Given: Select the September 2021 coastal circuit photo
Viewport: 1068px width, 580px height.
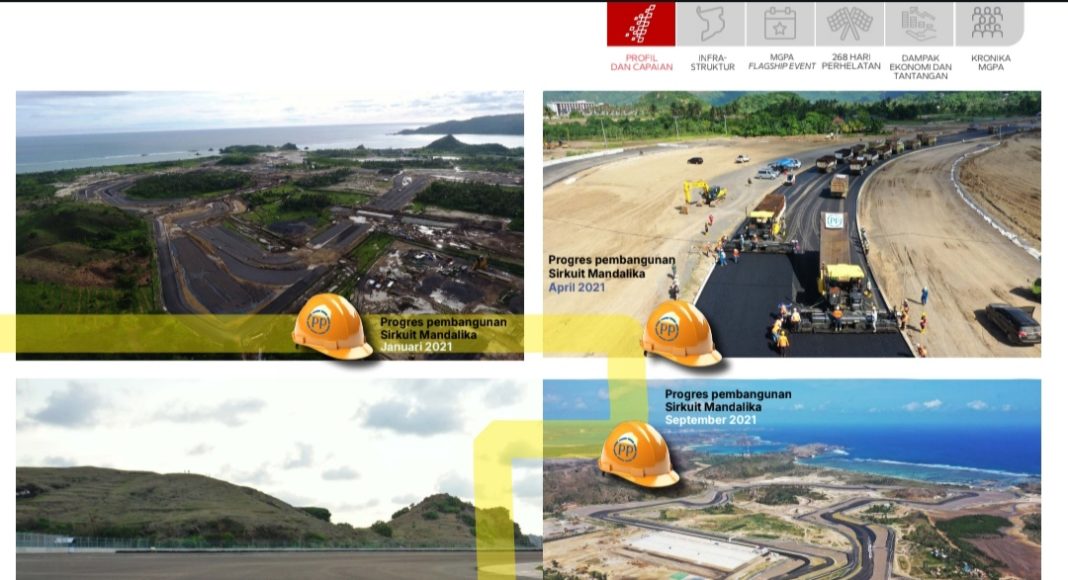Looking at the screenshot, I should point(850,500).
